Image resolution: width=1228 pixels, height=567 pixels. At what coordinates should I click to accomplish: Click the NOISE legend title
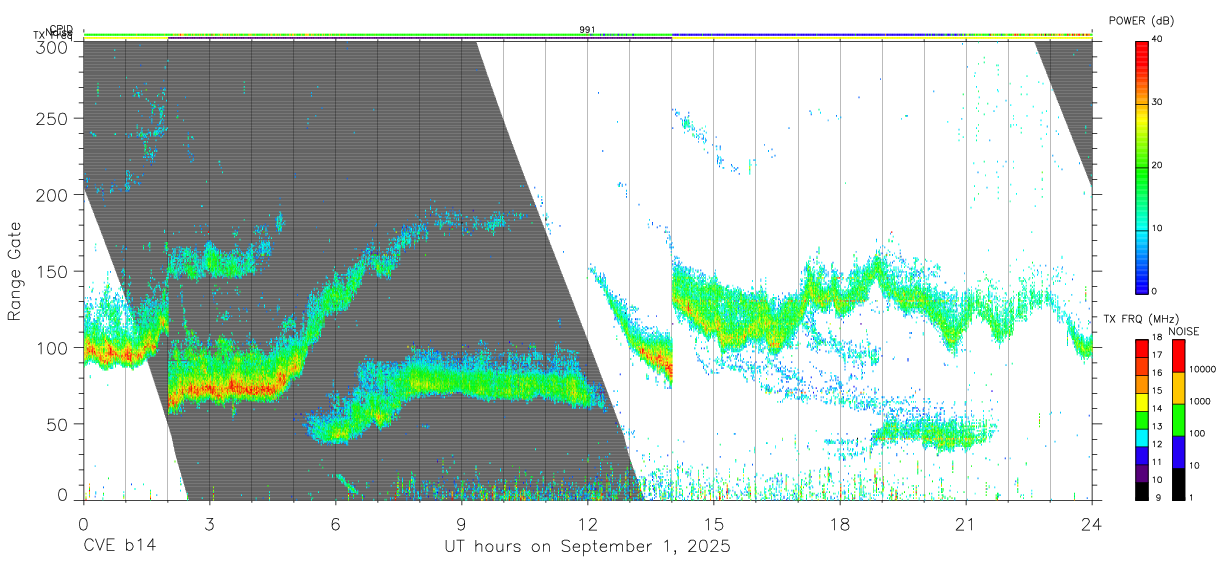[x=1186, y=331]
